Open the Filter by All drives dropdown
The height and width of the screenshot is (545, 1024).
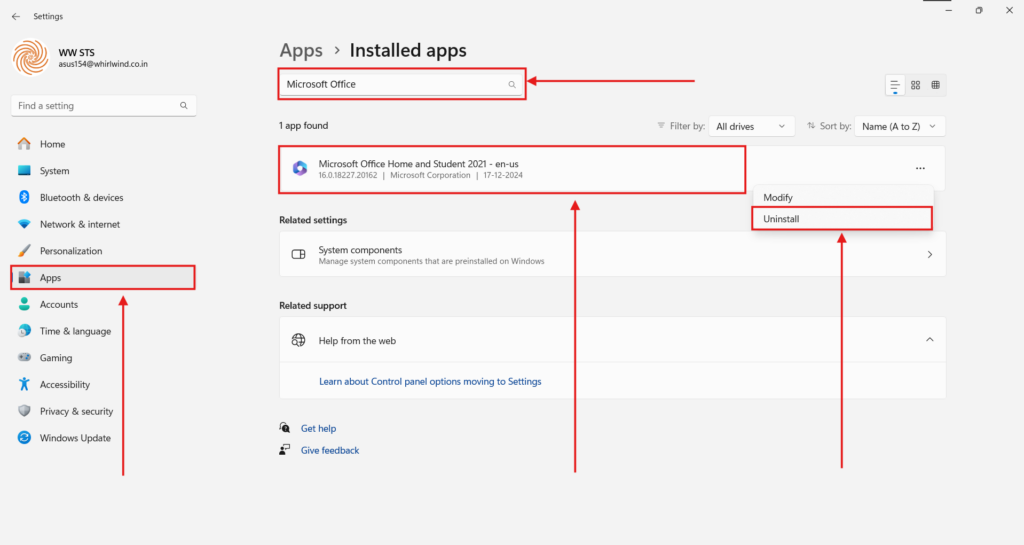pos(752,126)
